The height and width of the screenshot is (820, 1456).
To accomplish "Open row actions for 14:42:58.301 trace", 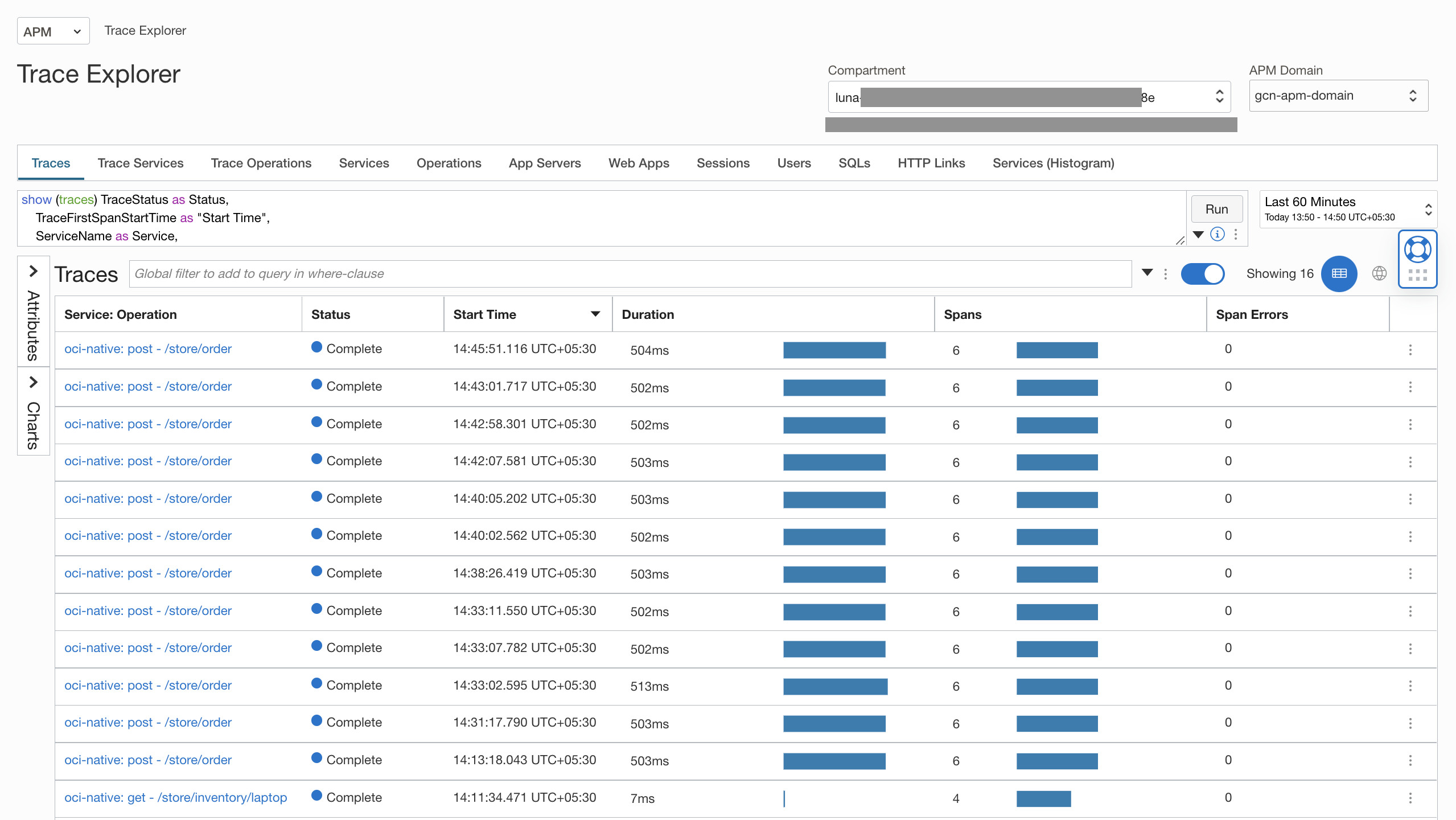I will pos(1410,424).
